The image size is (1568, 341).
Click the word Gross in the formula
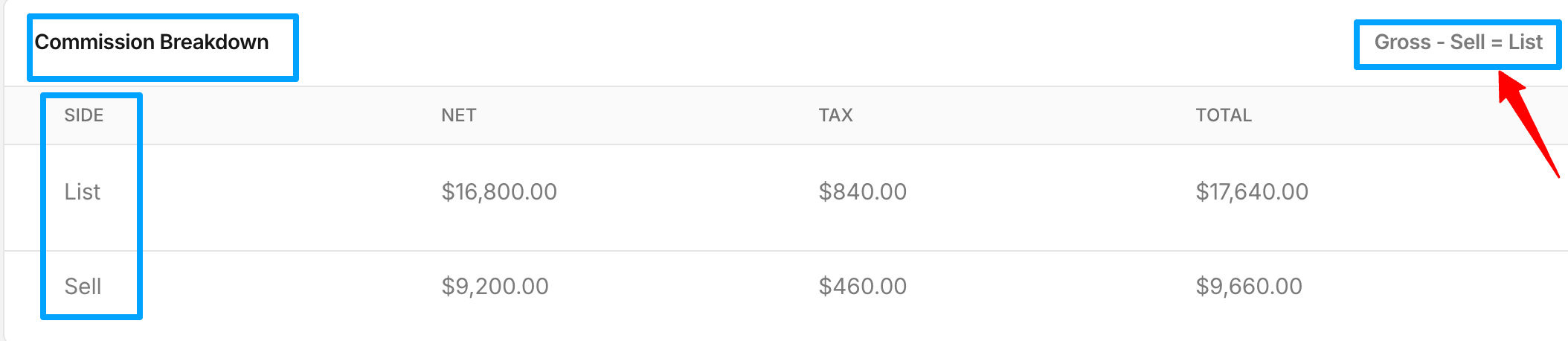click(x=1402, y=42)
